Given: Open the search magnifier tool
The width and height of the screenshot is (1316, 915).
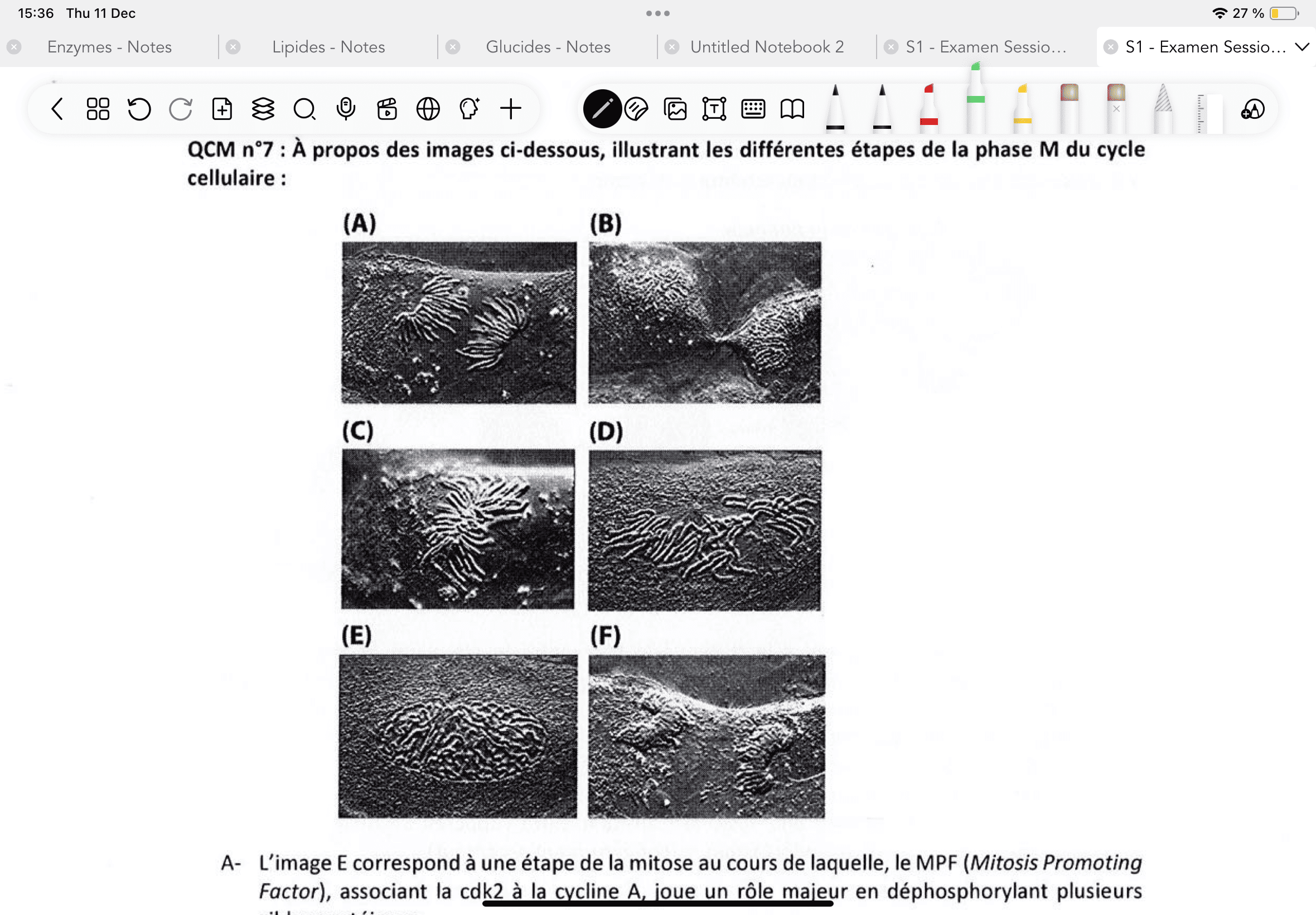Looking at the screenshot, I should click(304, 108).
